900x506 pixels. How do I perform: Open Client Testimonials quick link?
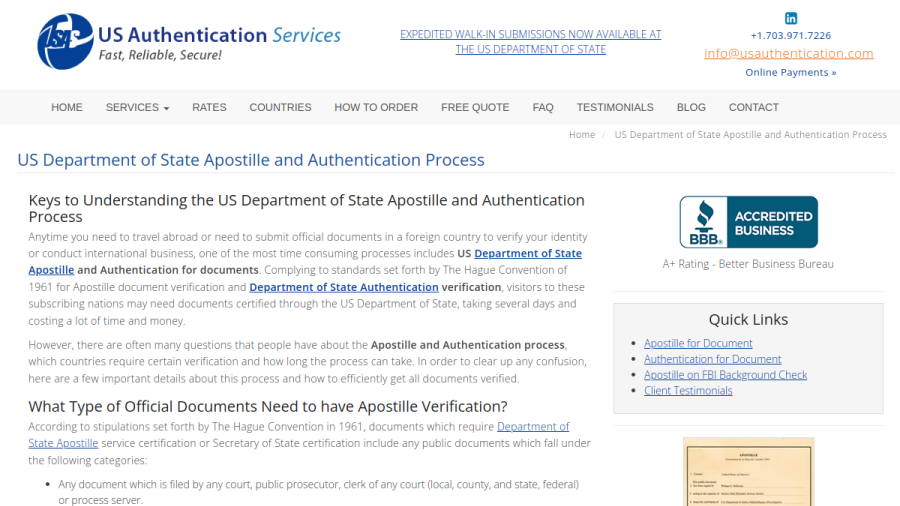(x=688, y=391)
